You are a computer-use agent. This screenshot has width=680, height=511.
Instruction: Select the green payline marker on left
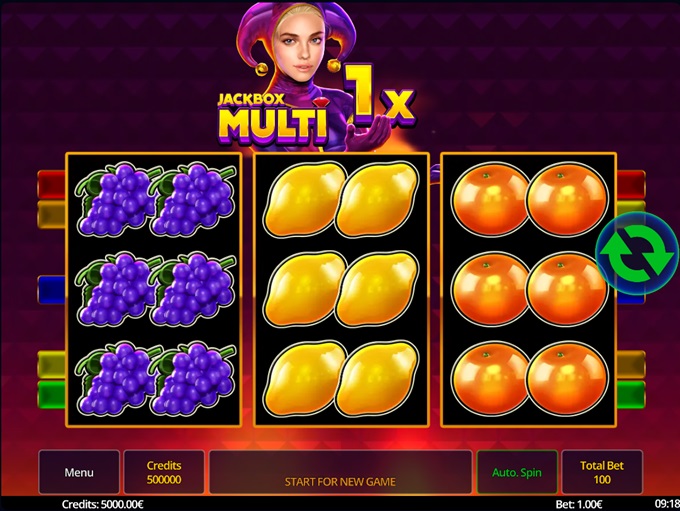[x=51, y=394]
